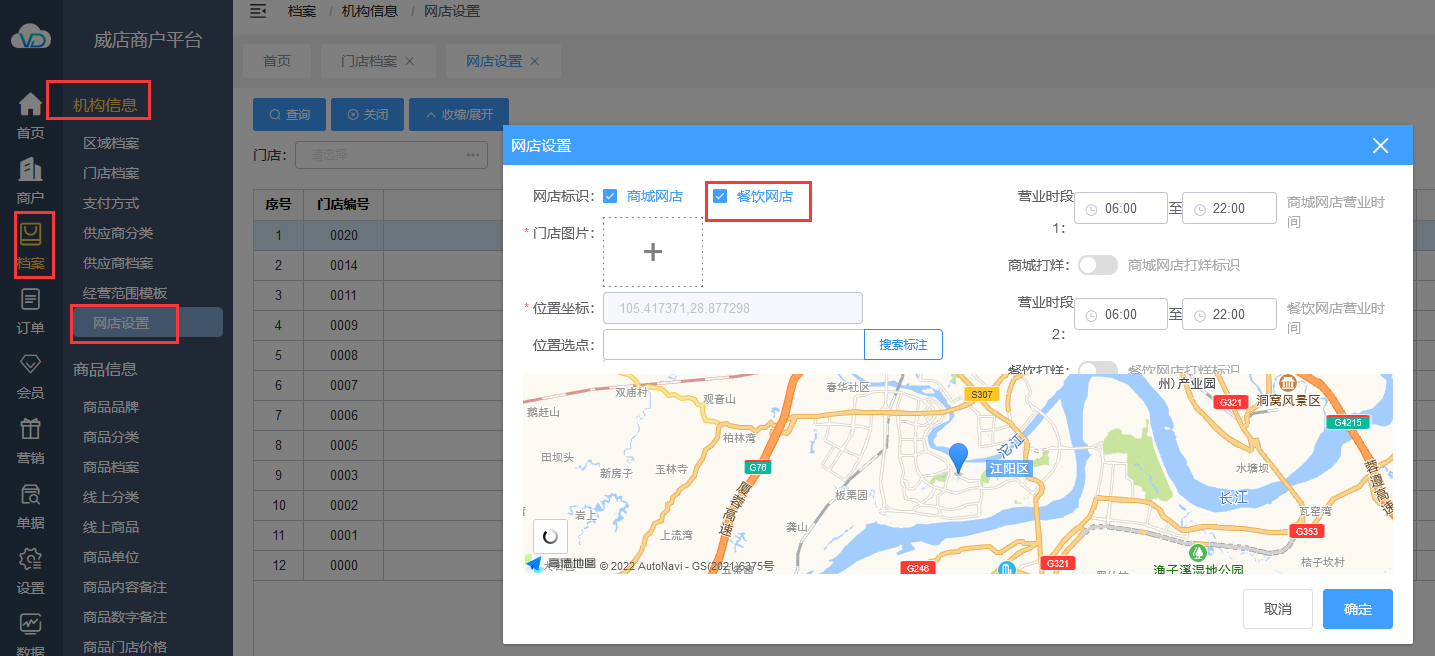
Task: Collapse sidebar with the hamburger menu icon
Action: coord(258,11)
